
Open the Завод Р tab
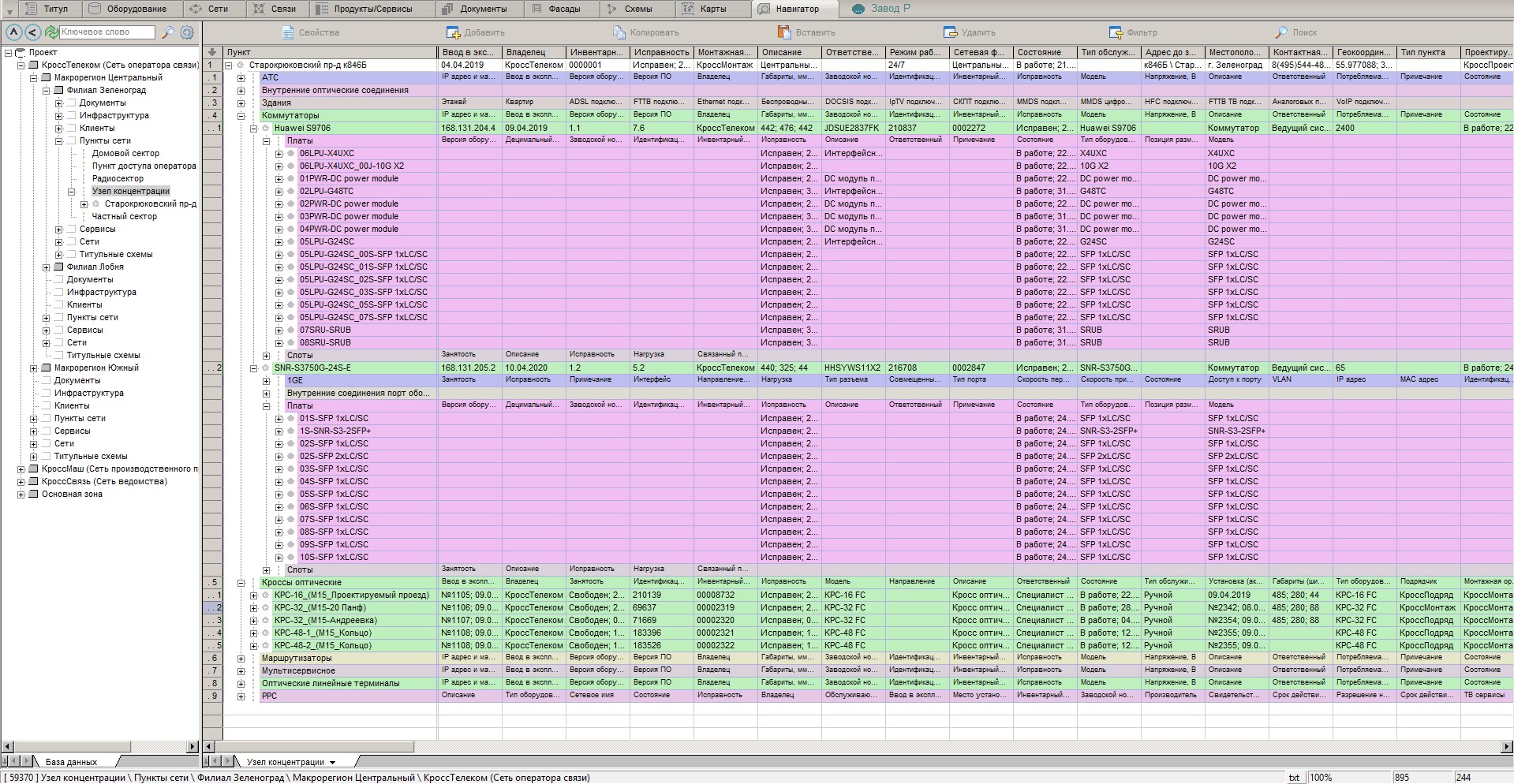881,9
